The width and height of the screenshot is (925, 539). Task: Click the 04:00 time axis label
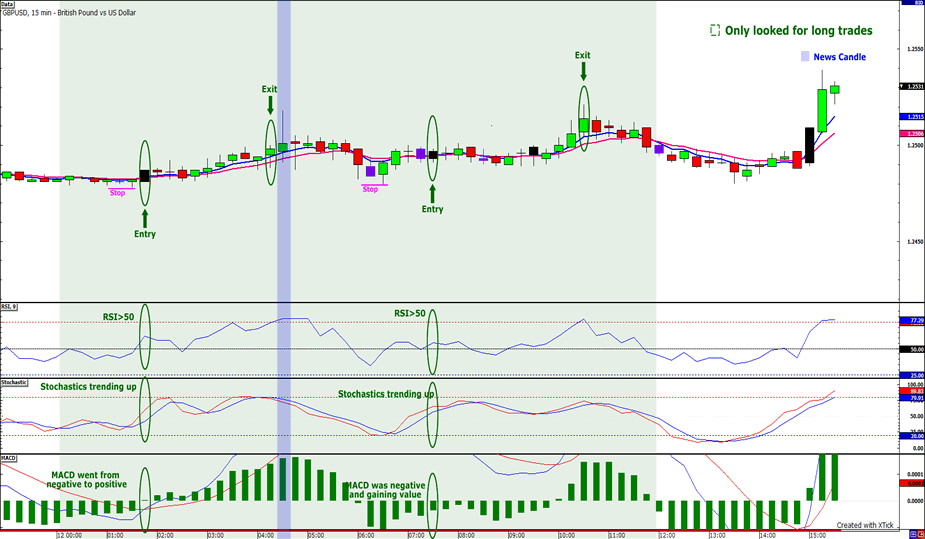(x=265, y=535)
